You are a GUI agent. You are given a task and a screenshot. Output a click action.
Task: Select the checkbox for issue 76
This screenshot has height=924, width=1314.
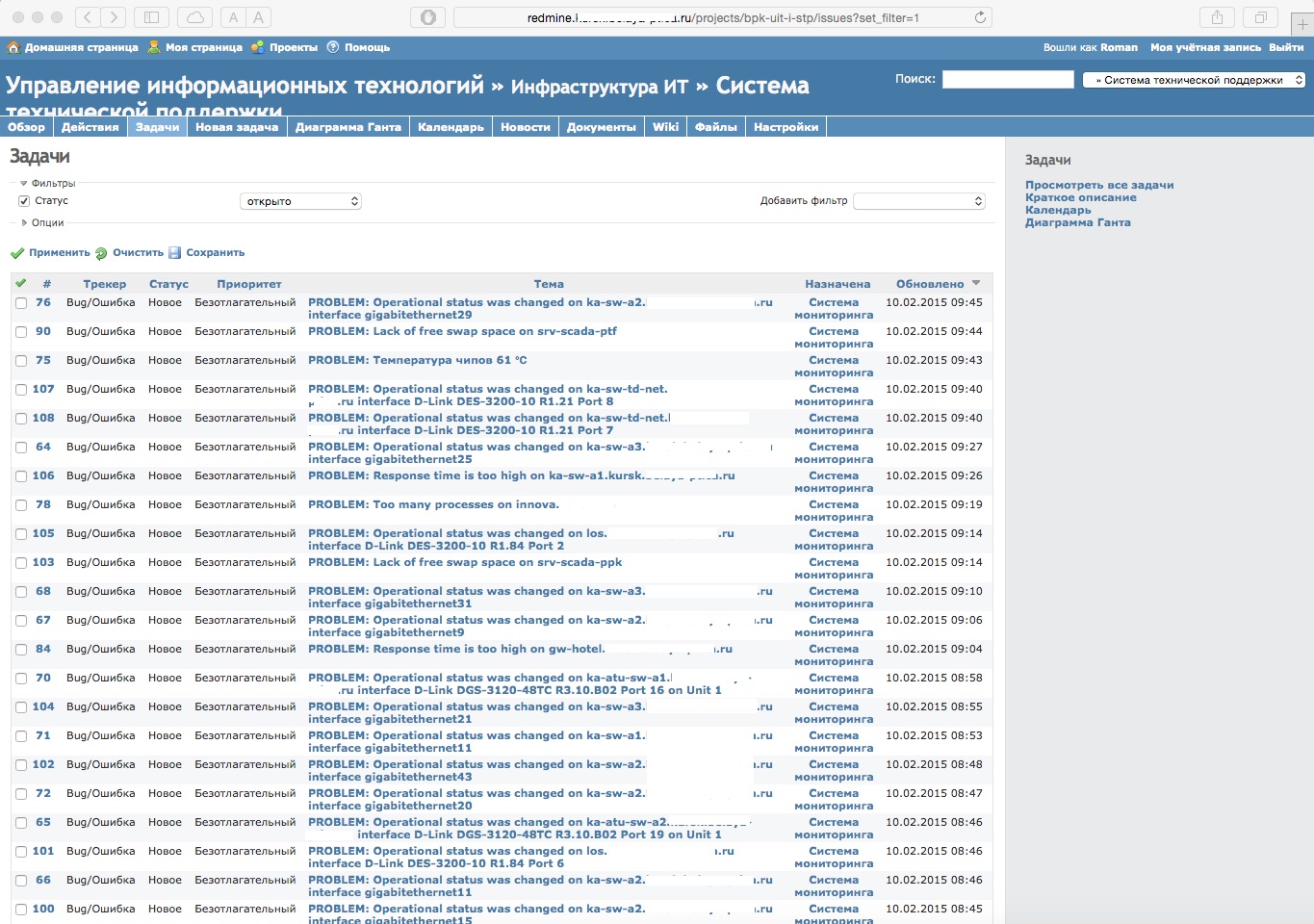pos(21,303)
